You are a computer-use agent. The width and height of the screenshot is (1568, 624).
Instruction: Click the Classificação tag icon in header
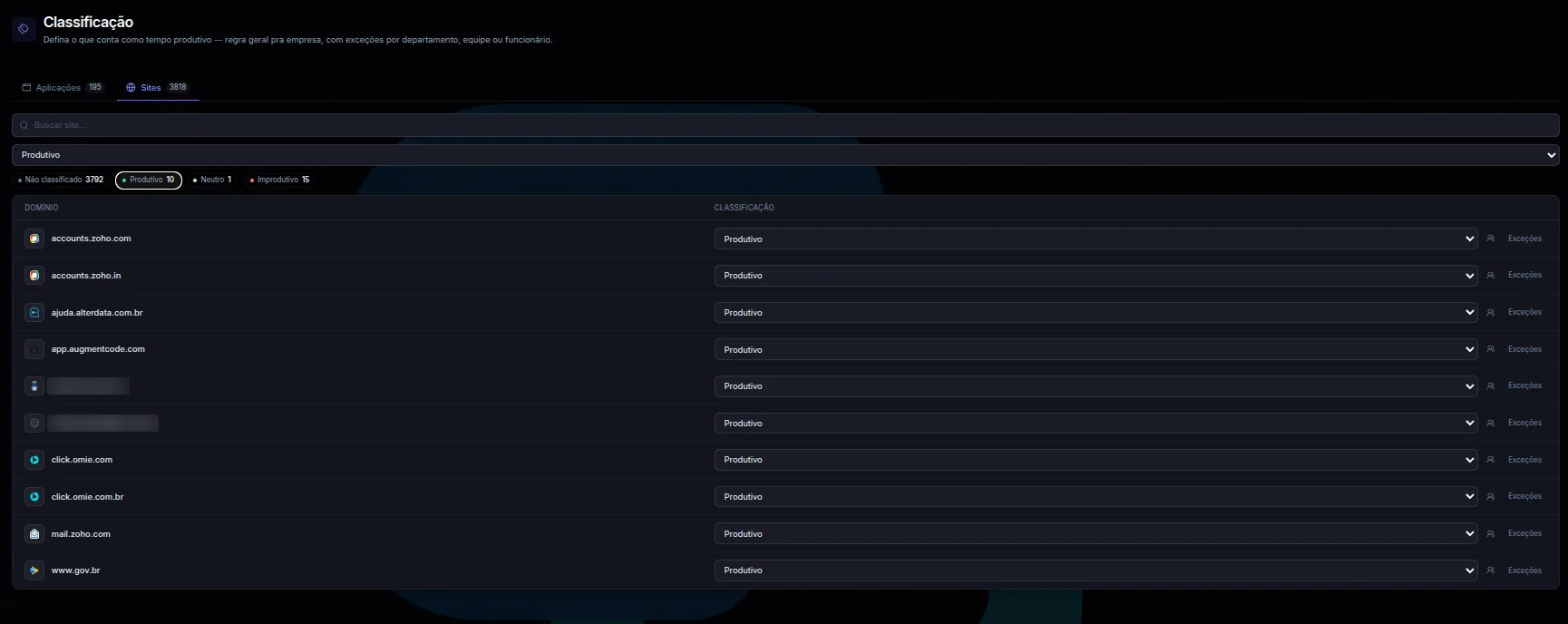[x=24, y=29]
